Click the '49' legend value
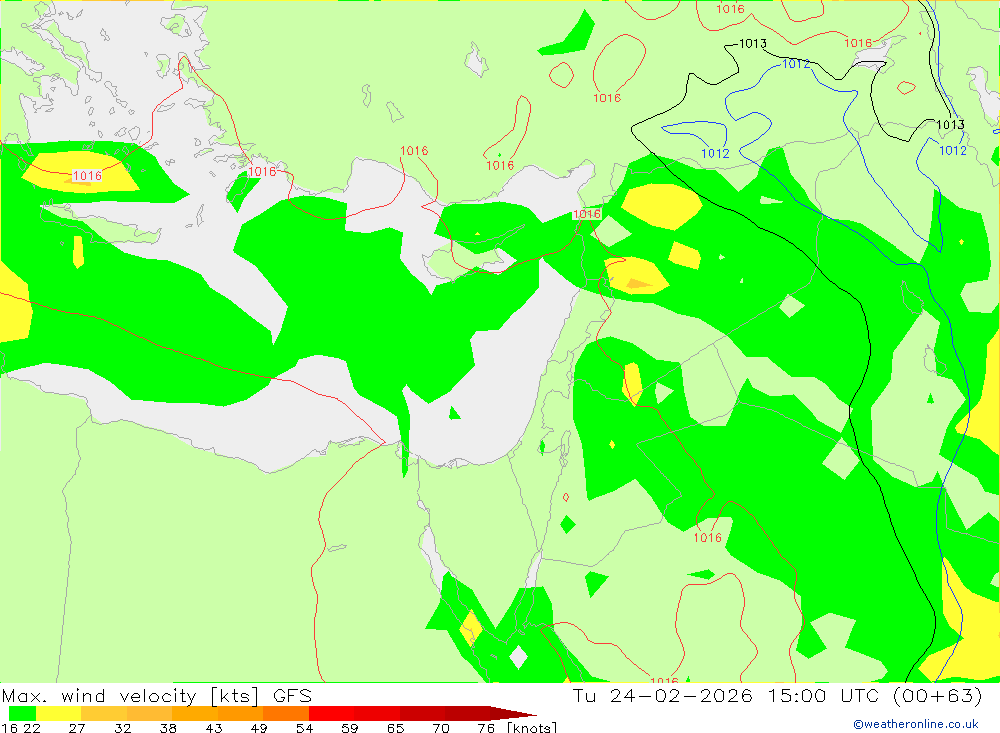Image resolution: width=1000 pixels, height=733 pixels. tap(259, 728)
